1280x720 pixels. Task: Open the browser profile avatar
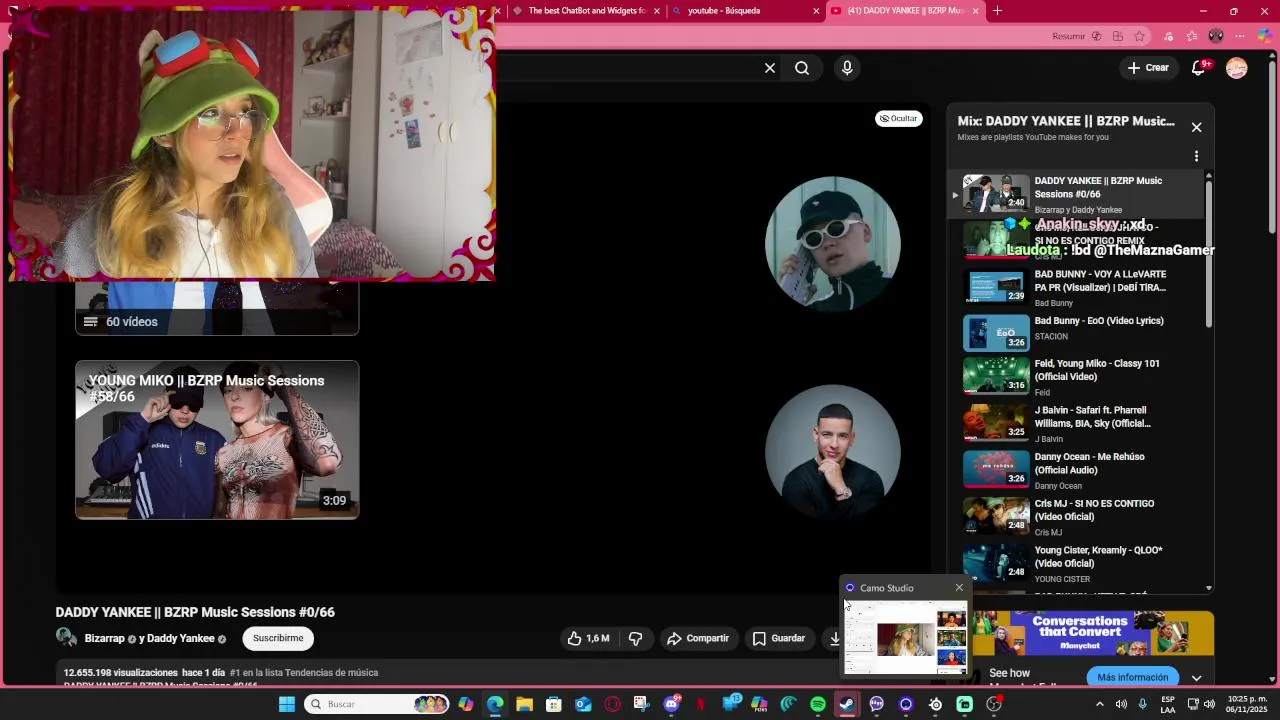click(x=1216, y=36)
